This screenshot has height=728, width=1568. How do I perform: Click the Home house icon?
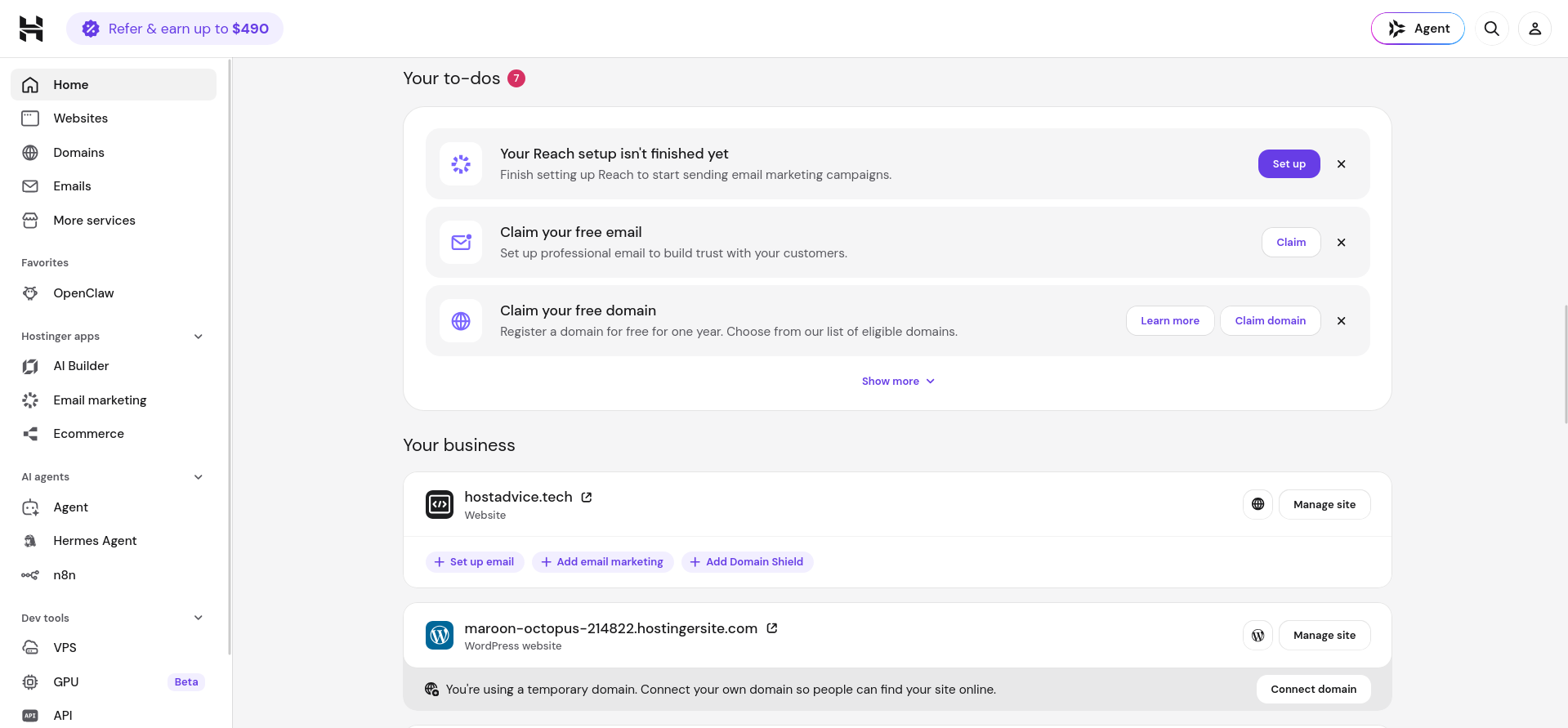coord(30,85)
